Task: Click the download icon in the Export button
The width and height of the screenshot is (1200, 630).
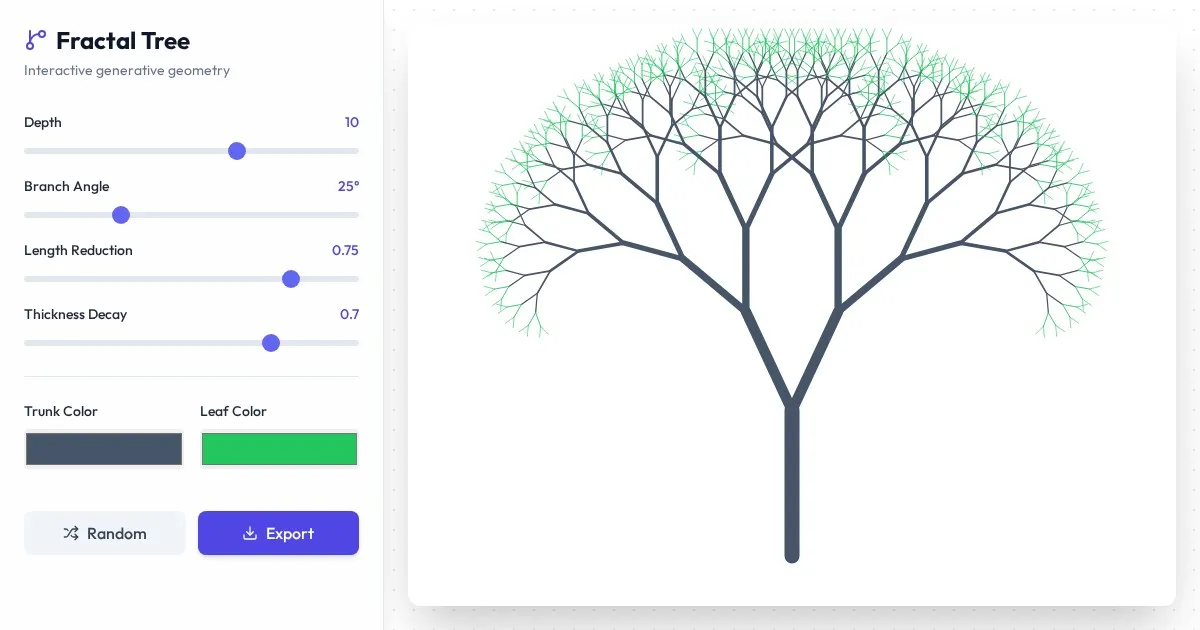Action: [x=250, y=533]
